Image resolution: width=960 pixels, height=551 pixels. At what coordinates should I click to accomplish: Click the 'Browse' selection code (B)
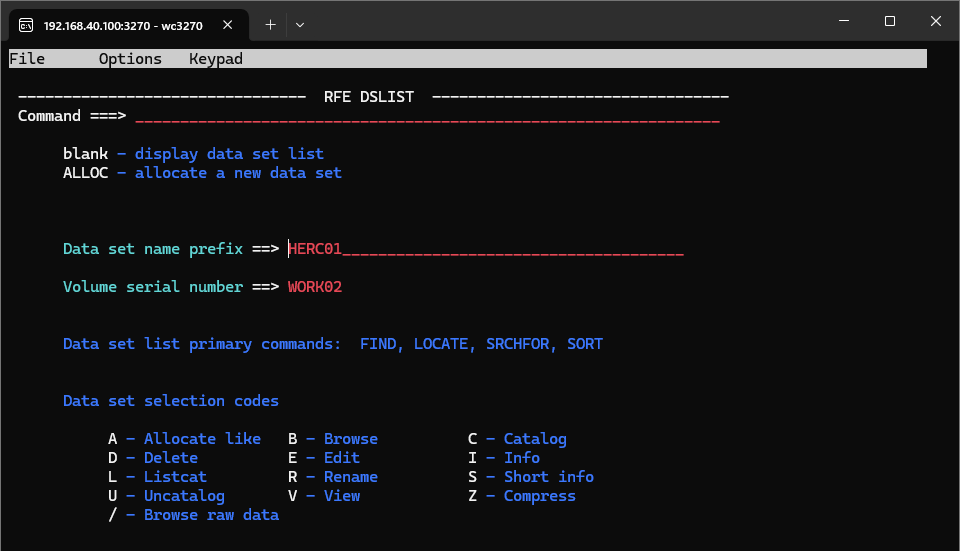point(351,439)
